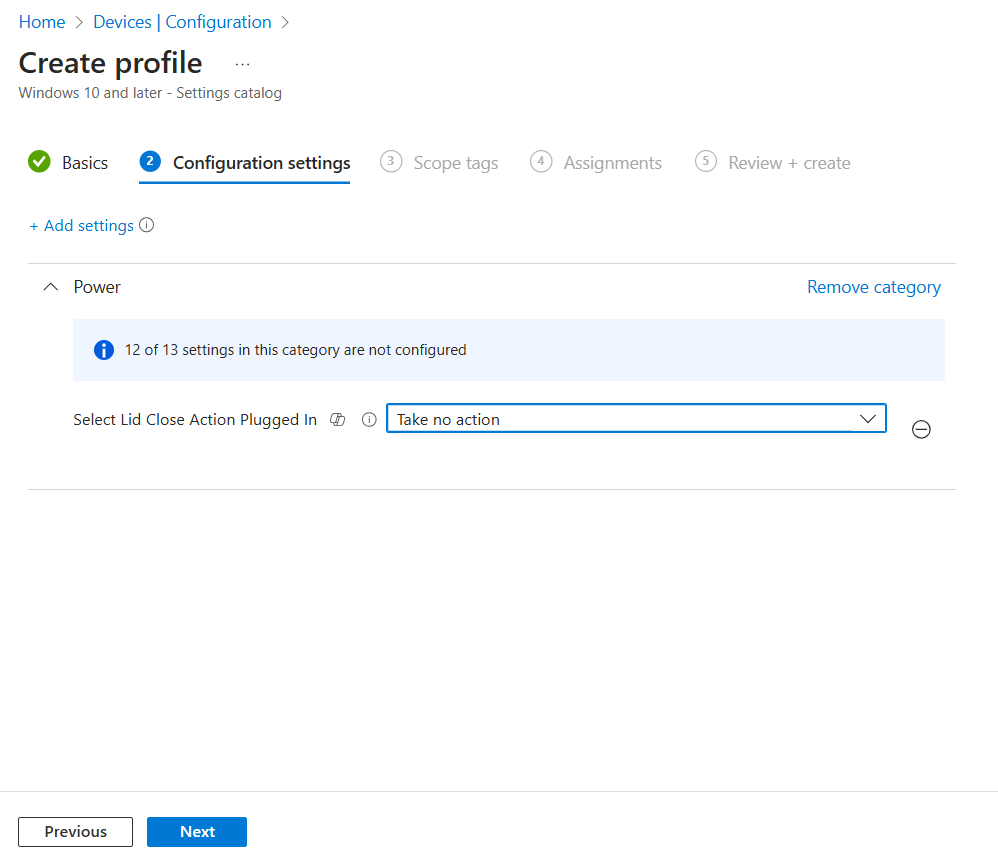This screenshot has width=998, height=852.
Task: Click 'Windows 10 and later - Settings catalog' subtitle
Action: coord(150,93)
